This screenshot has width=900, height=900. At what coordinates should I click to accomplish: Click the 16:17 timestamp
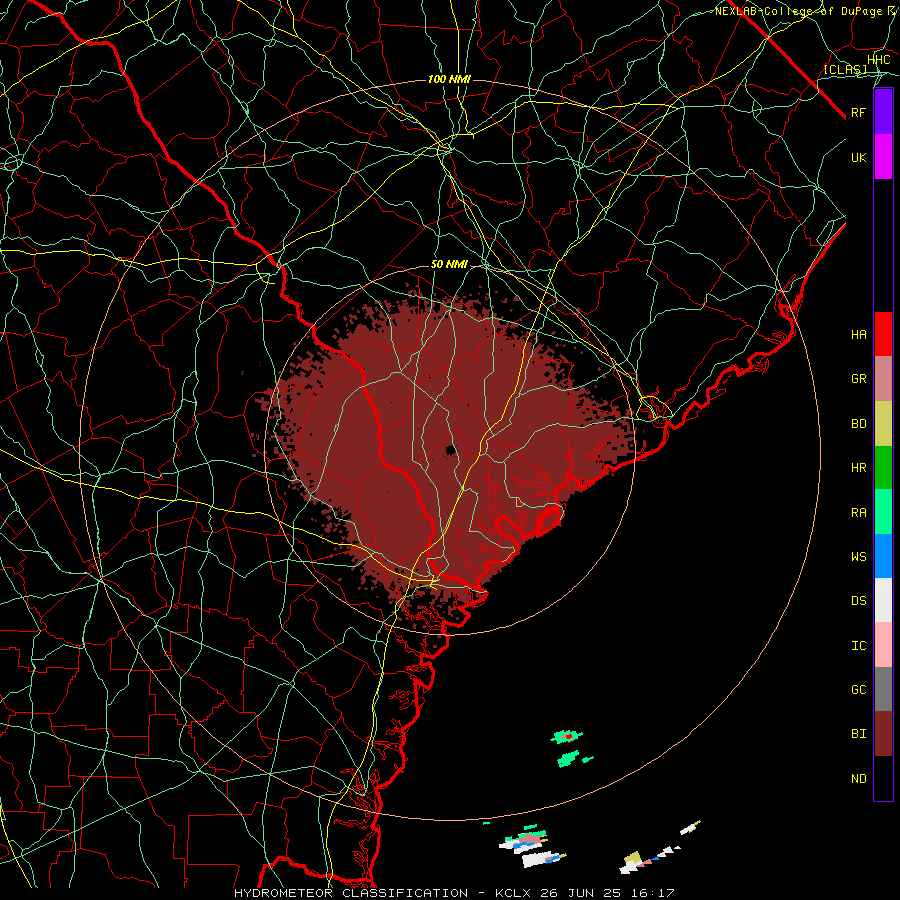[x=655, y=893]
